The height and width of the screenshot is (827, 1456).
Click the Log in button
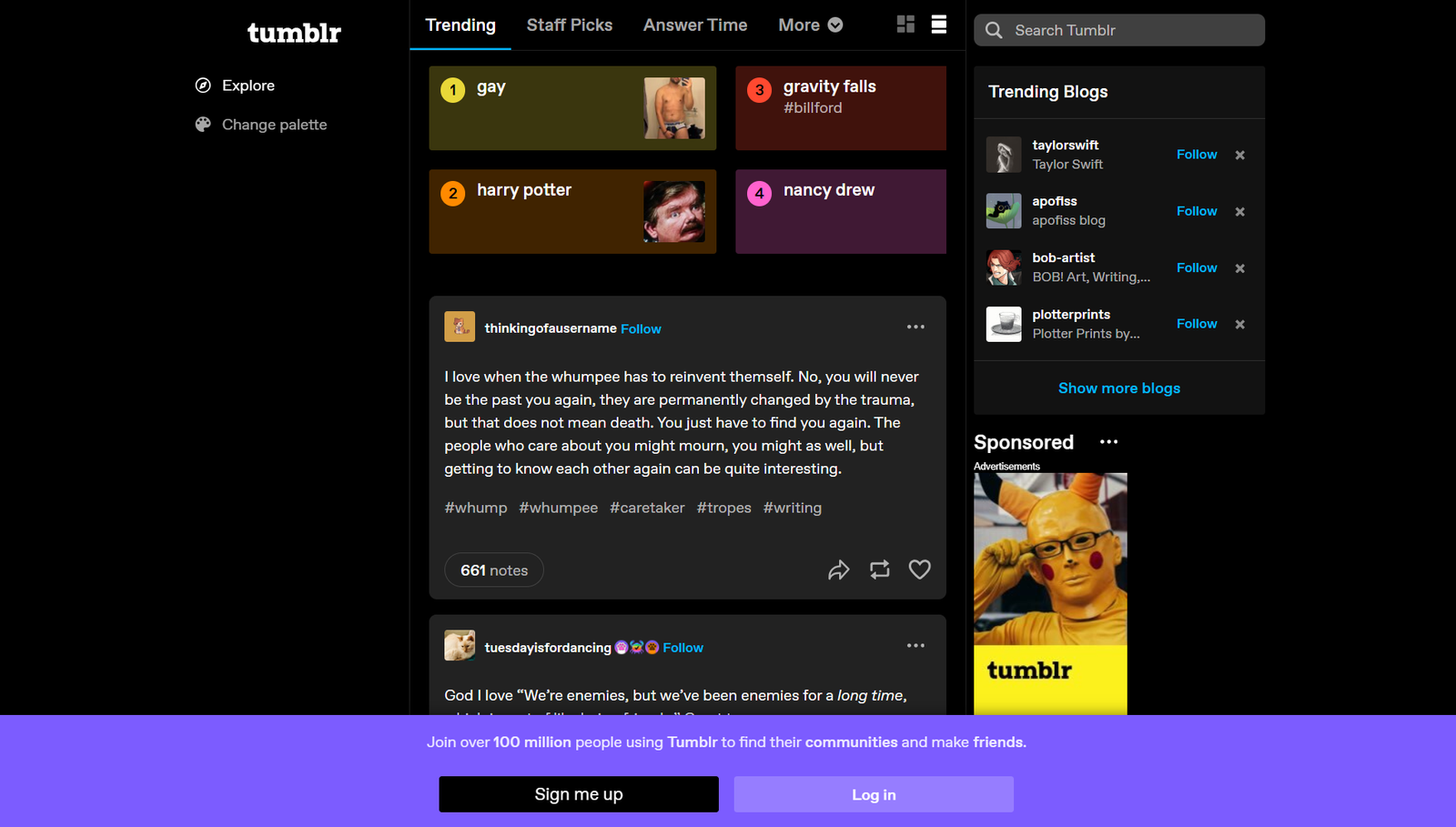[x=874, y=794]
